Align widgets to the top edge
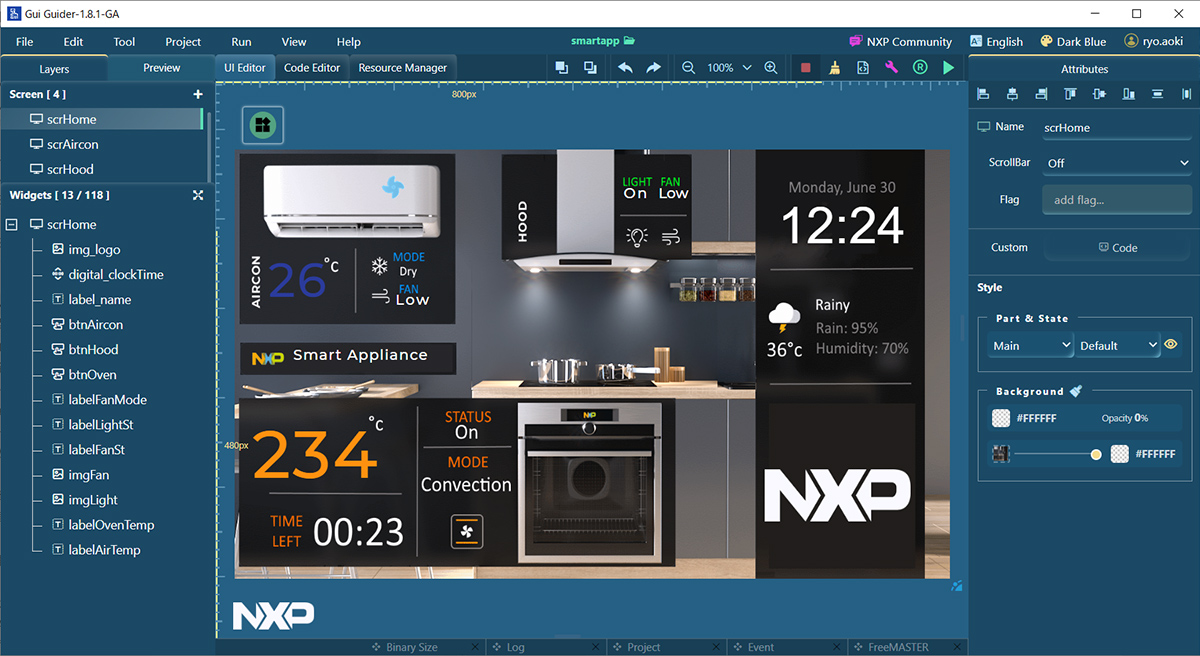1200x656 pixels. click(1070, 94)
